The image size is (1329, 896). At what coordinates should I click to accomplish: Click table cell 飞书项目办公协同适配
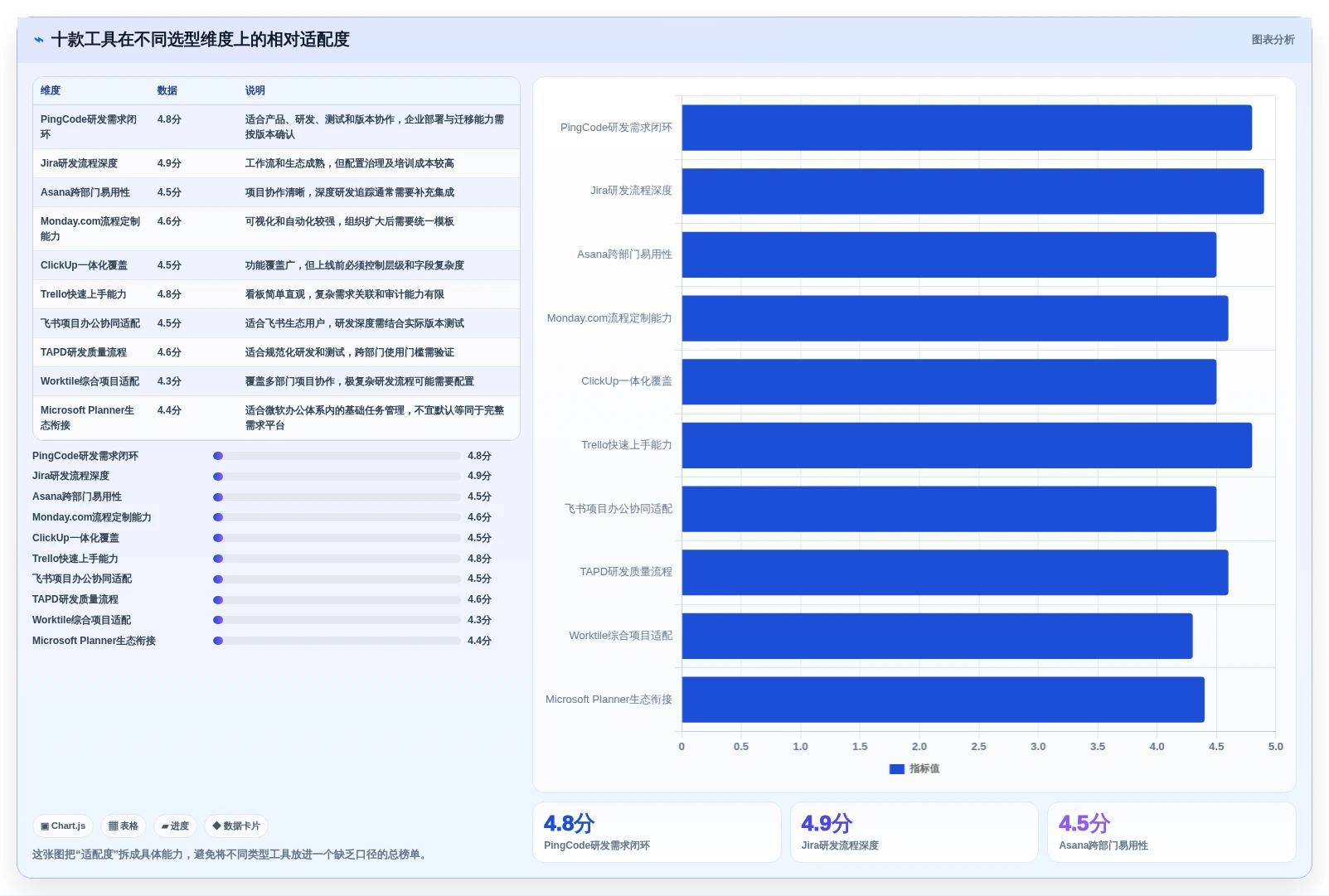(90, 324)
